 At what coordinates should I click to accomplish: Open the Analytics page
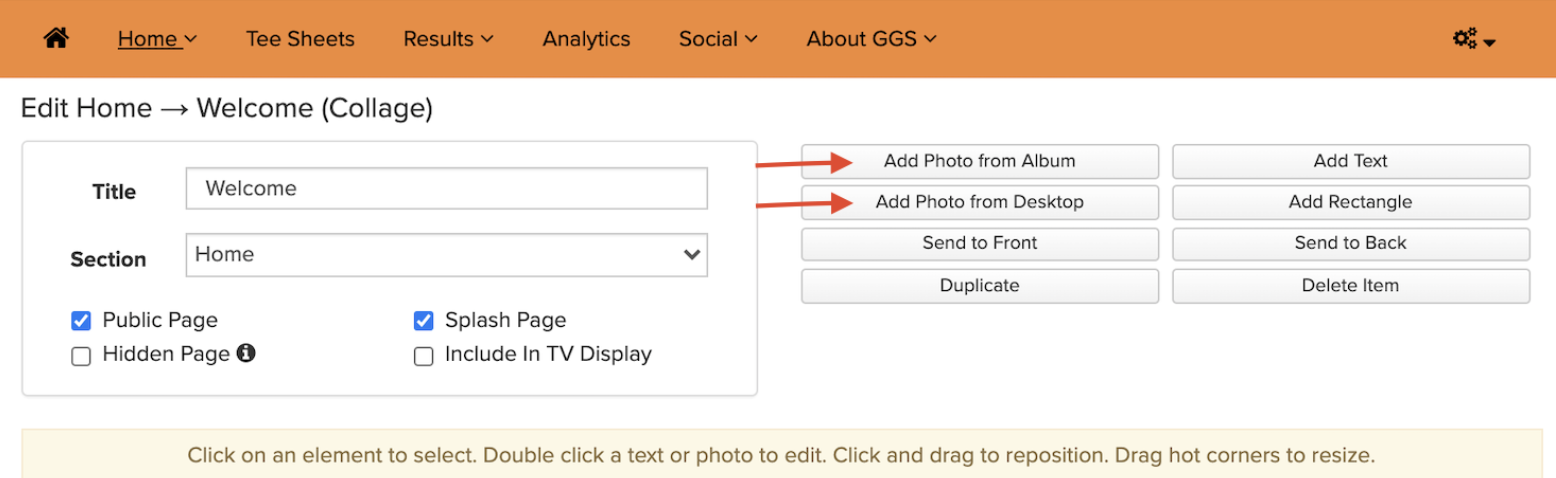[x=586, y=39]
